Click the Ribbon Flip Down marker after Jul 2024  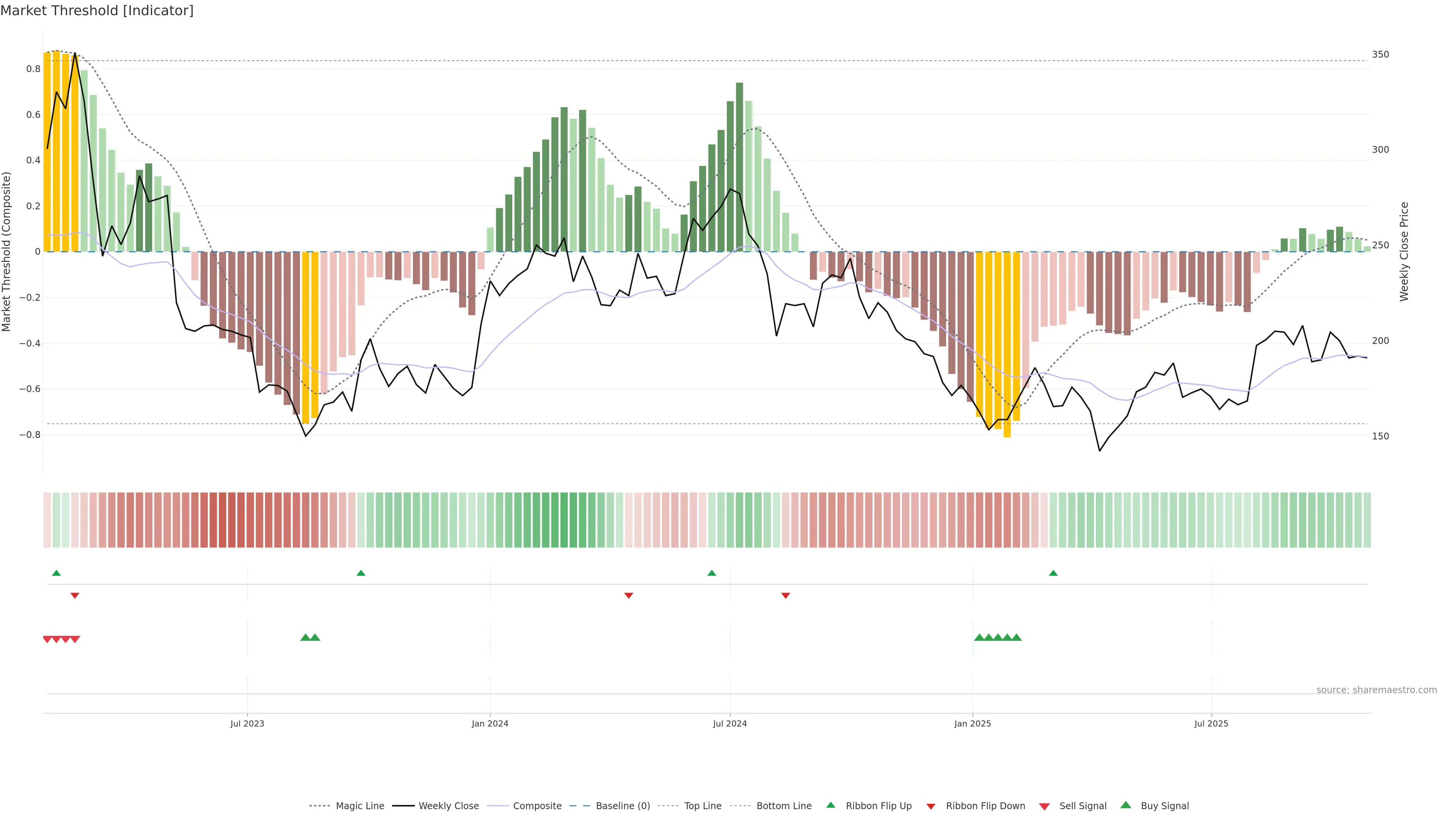coord(785,596)
